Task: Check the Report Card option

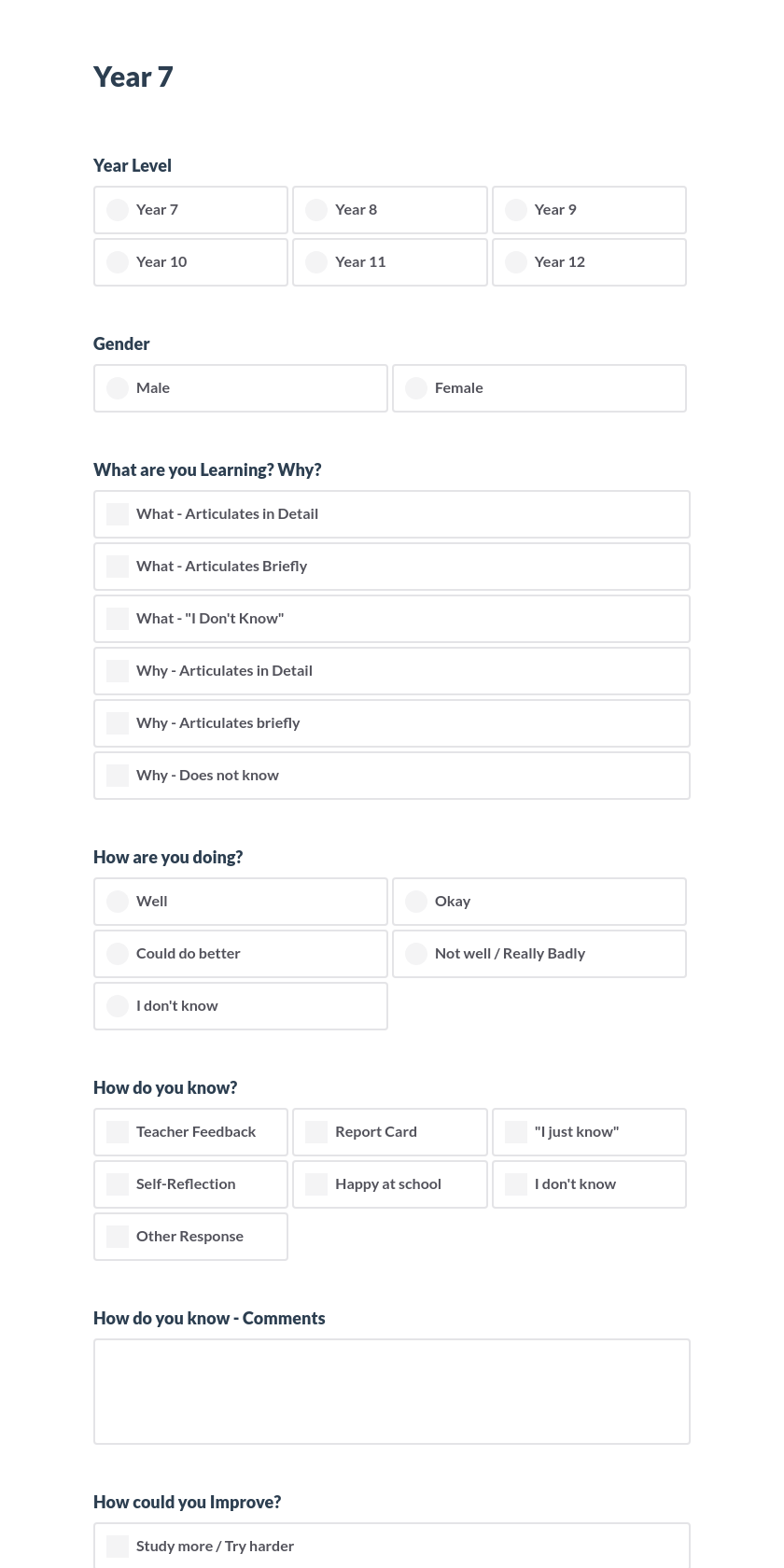Action: click(x=316, y=1132)
